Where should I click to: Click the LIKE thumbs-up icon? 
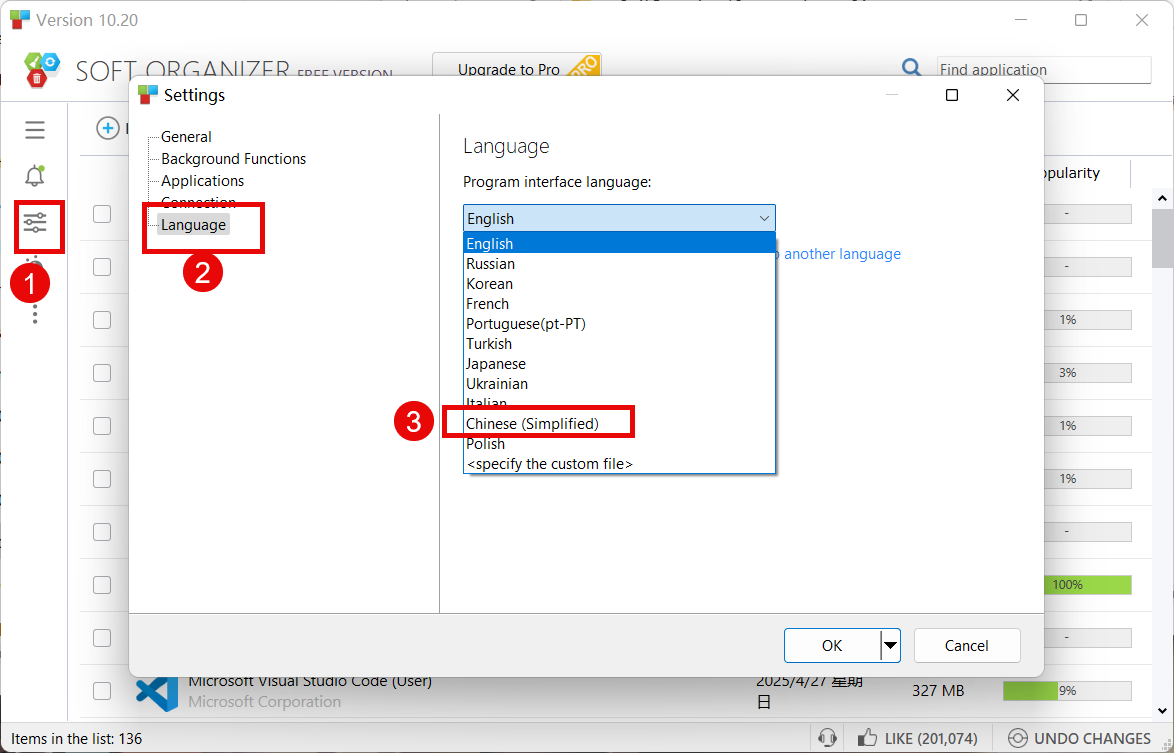[867, 738]
